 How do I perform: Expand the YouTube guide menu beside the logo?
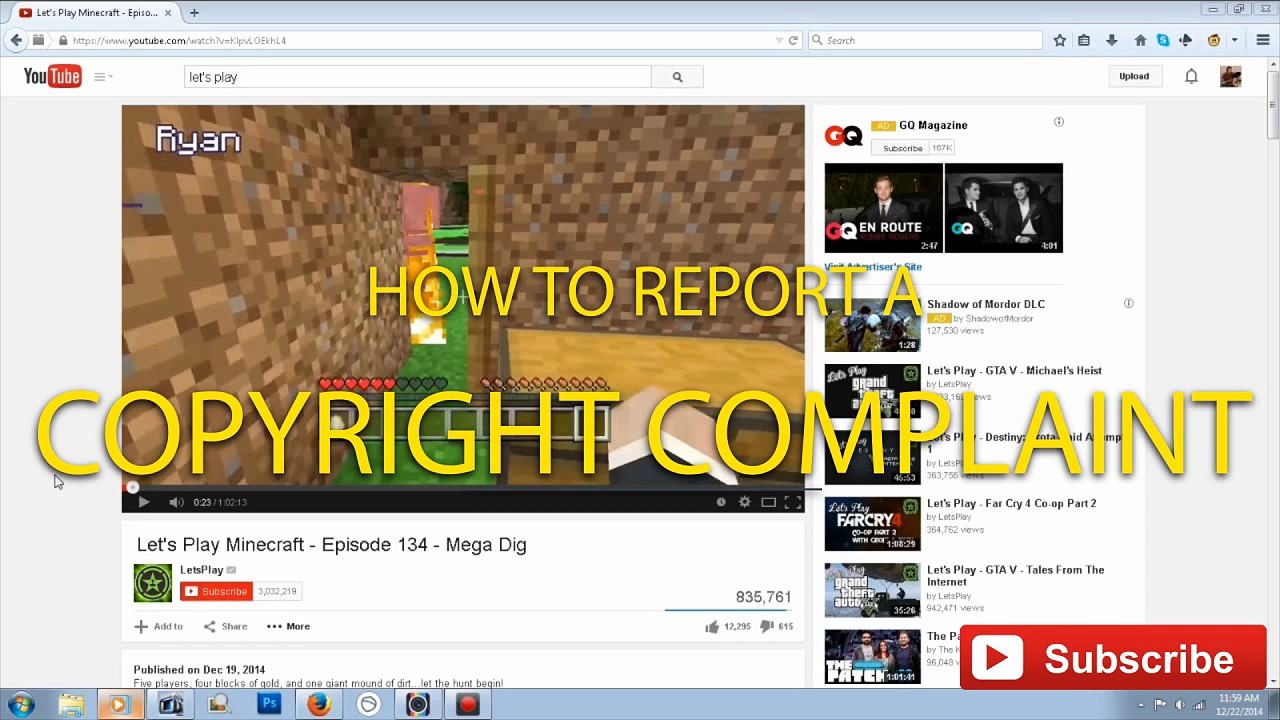103,77
